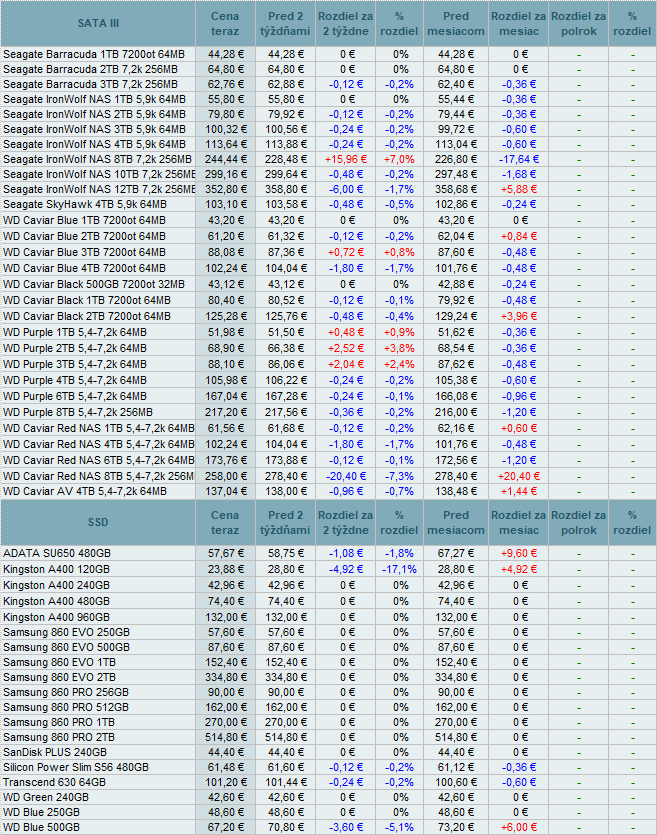The height and width of the screenshot is (835, 657).
Task: Click the +0,72 € two-week difference
Action: pos(346,252)
